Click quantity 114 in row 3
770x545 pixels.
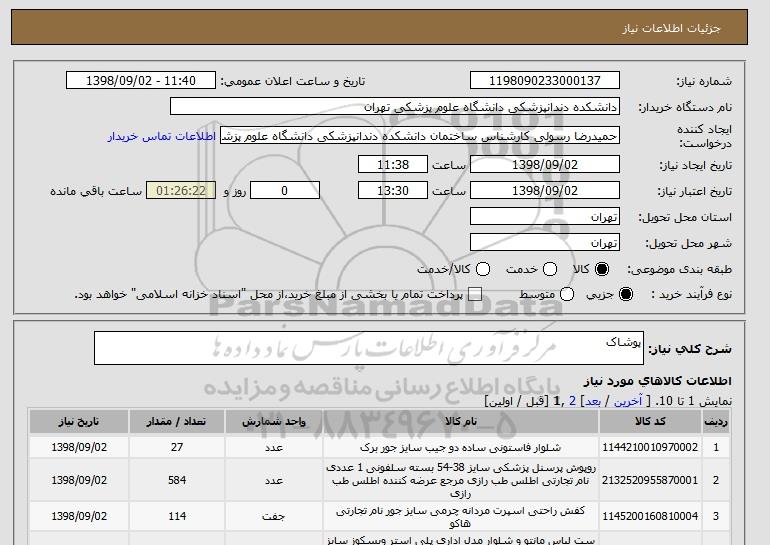[177, 516]
